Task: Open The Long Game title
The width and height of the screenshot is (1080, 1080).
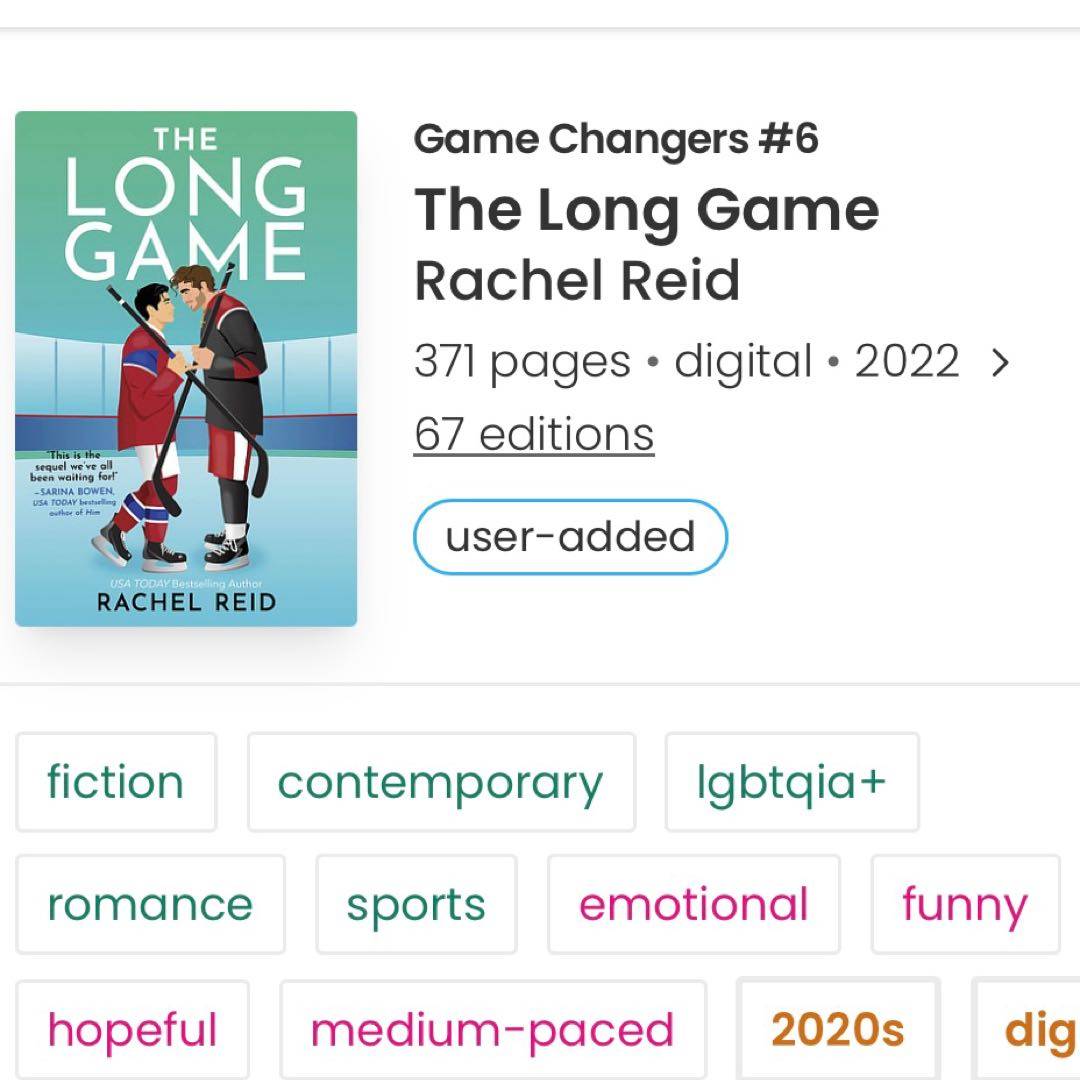Action: click(x=646, y=210)
